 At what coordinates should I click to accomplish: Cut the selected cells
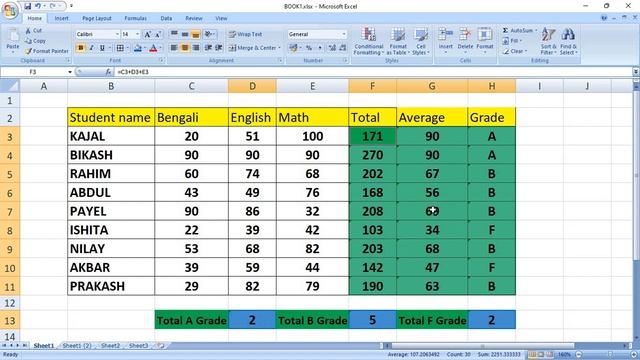[x=33, y=31]
